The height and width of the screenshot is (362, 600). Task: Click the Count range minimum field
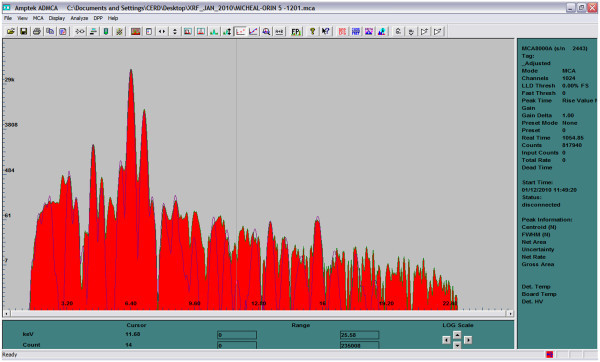[x=237, y=345]
